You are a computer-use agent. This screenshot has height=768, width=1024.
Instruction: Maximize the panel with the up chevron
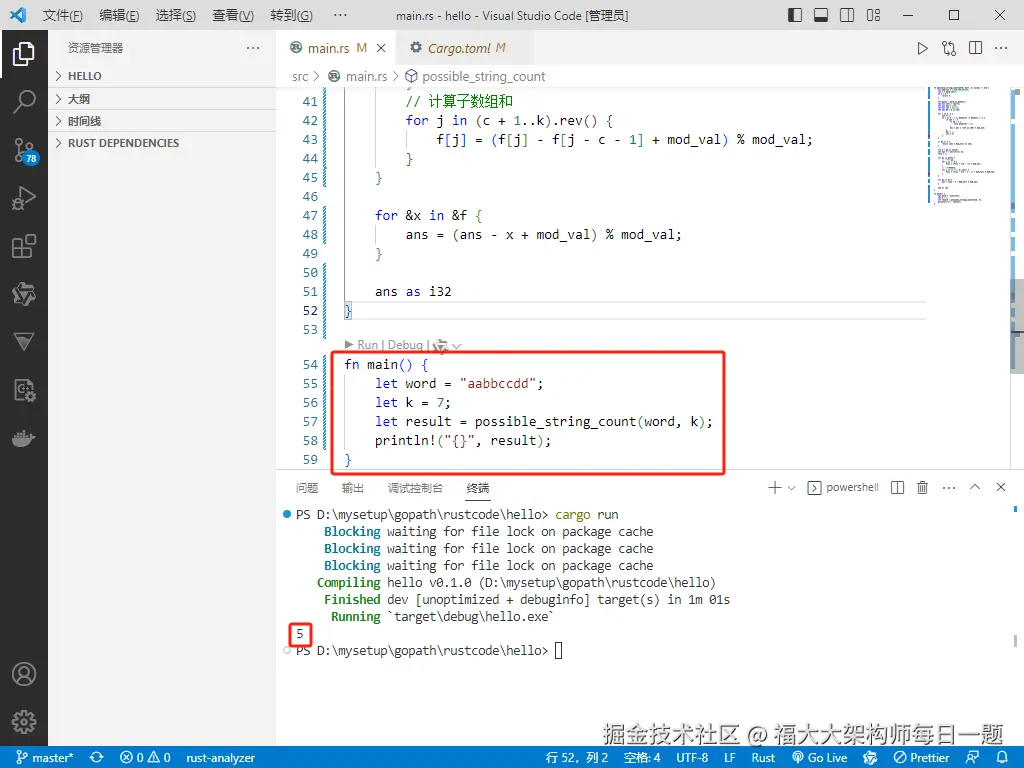click(x=975, y=487)
